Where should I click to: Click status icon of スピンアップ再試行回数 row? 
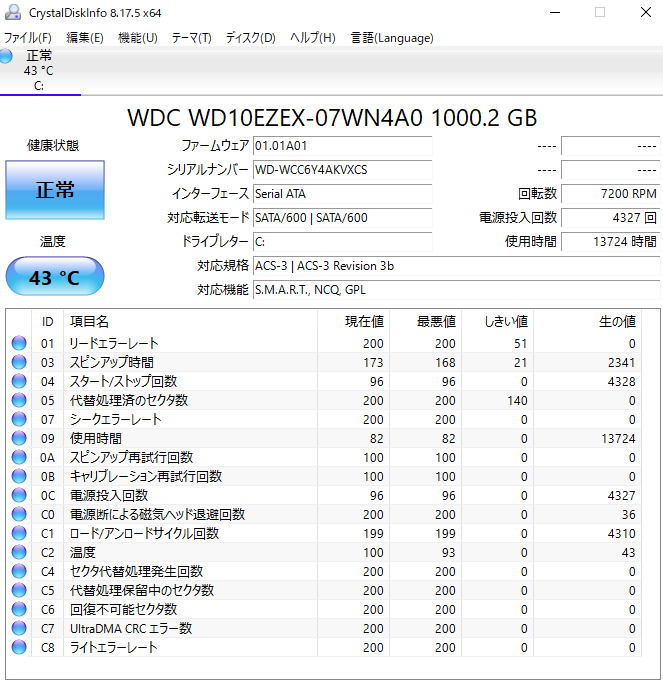click(x=19, y=457)
